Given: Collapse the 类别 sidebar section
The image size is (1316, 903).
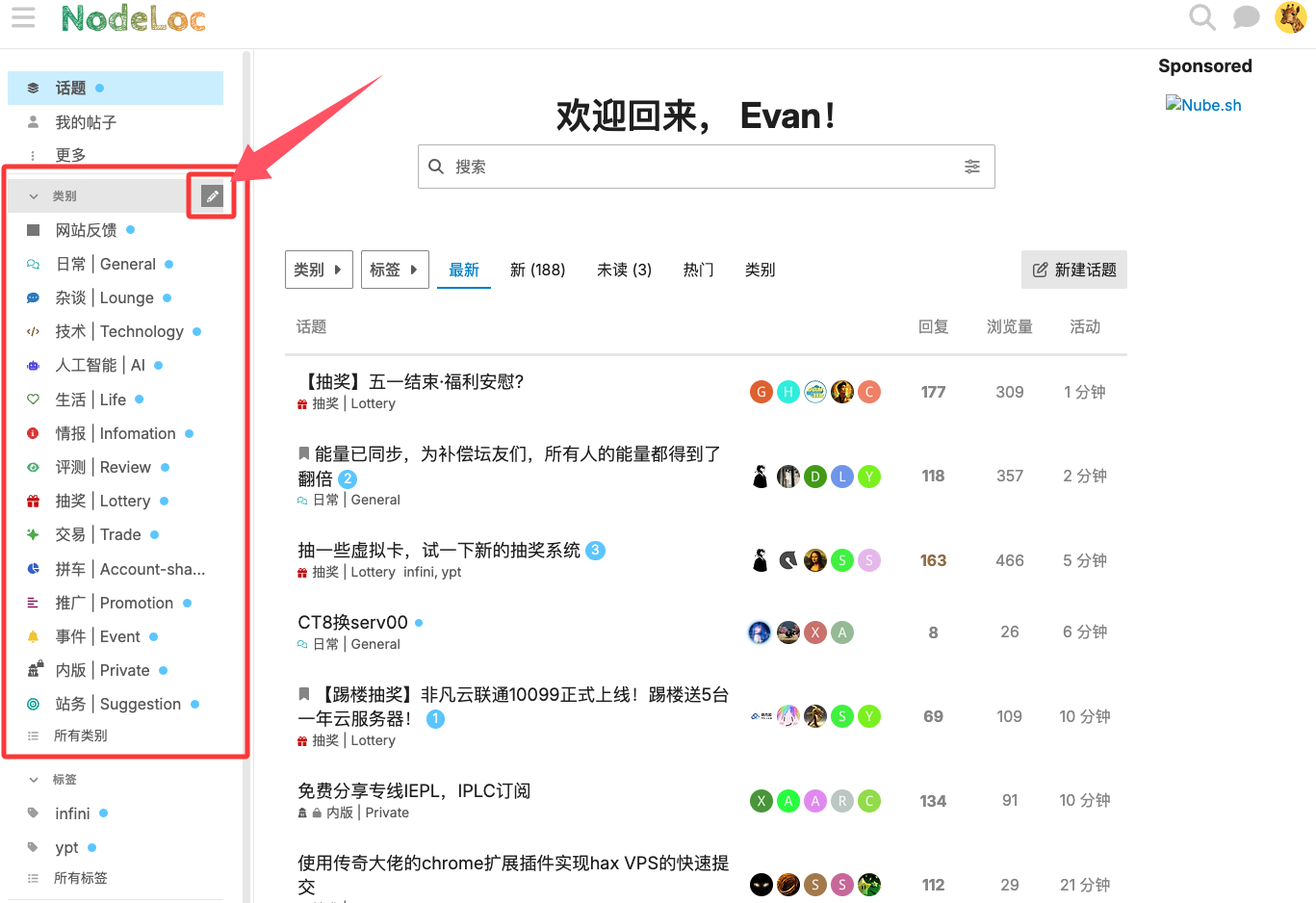Looking at the screenshot, I should pos(34,196).
